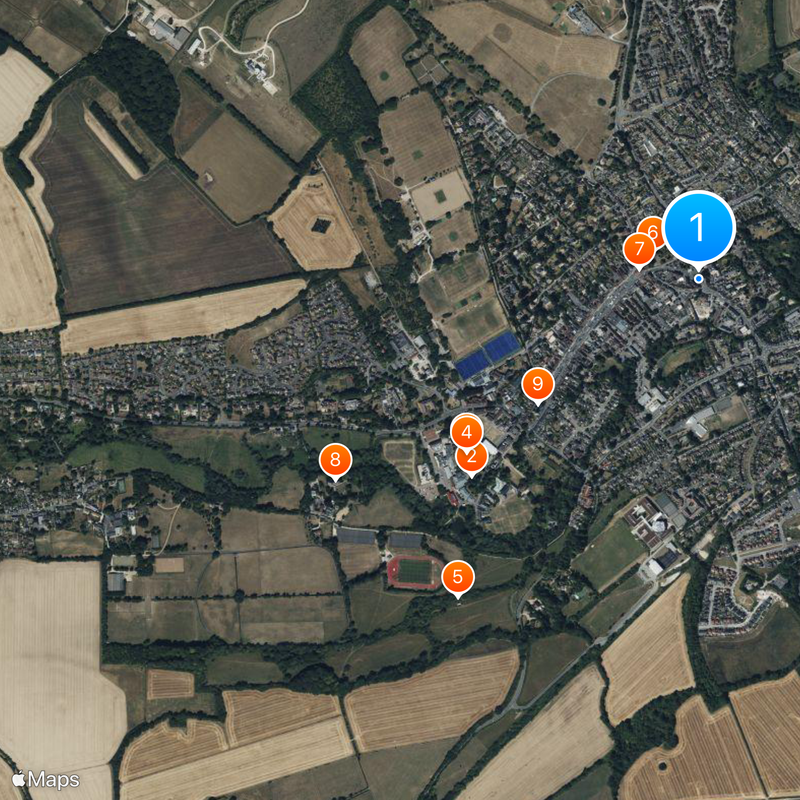Open pin number 9 near the main road

coord(538,384)
